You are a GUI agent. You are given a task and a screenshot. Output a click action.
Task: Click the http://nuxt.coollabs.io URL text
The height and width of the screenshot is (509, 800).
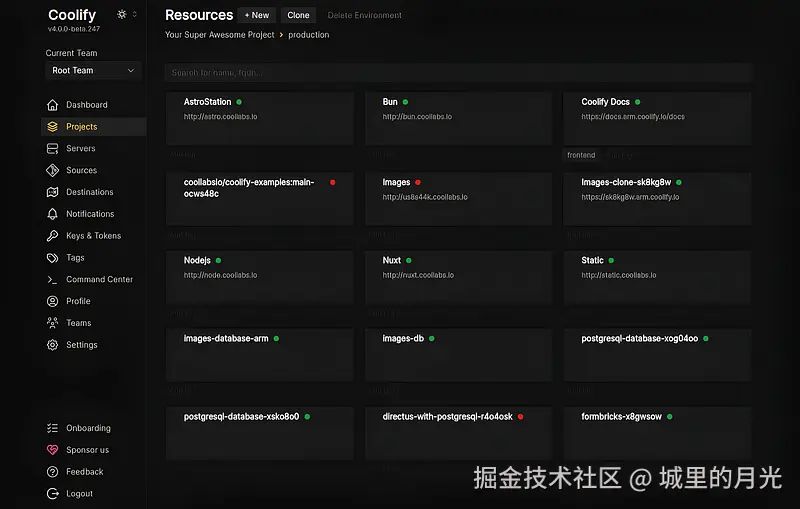418,275
